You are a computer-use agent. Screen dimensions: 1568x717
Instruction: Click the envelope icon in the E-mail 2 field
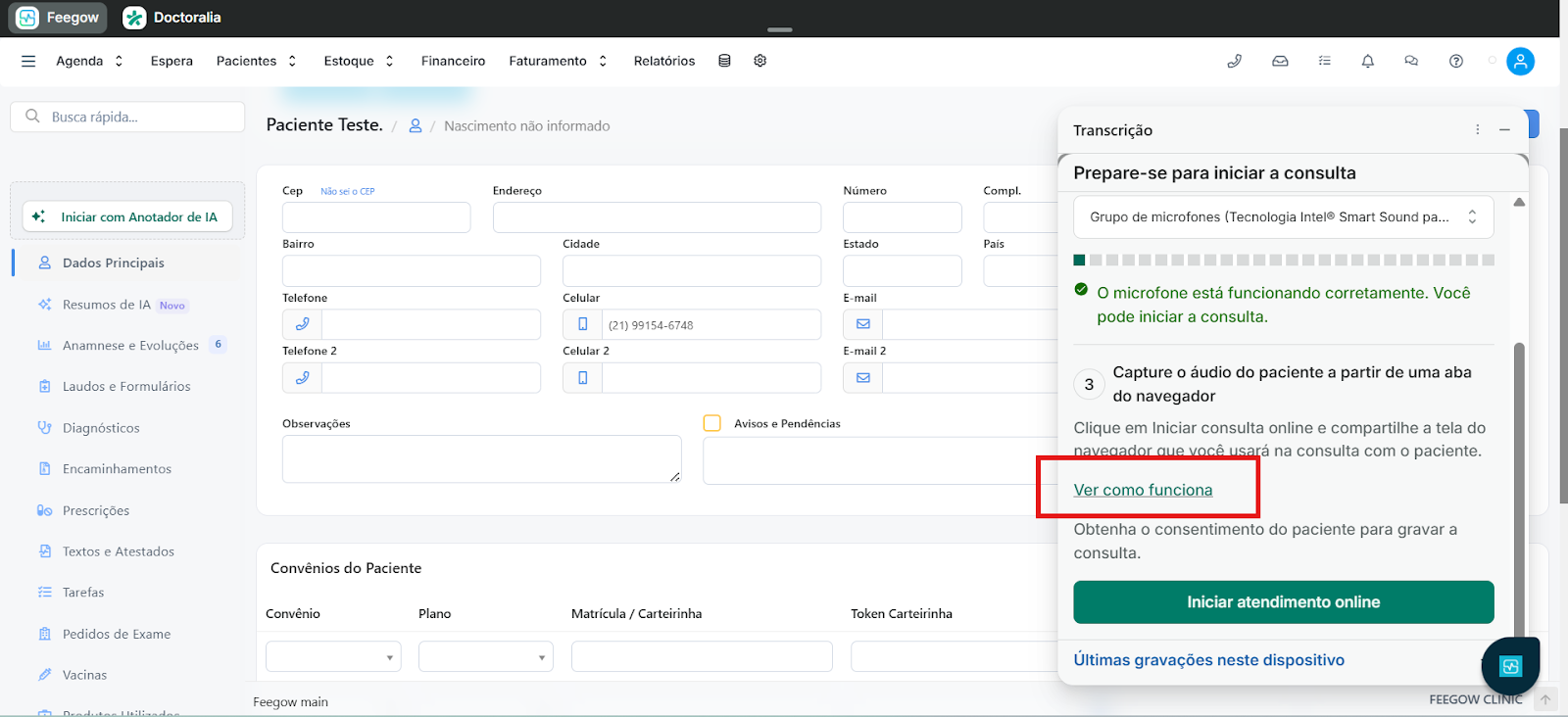(862, 377)
